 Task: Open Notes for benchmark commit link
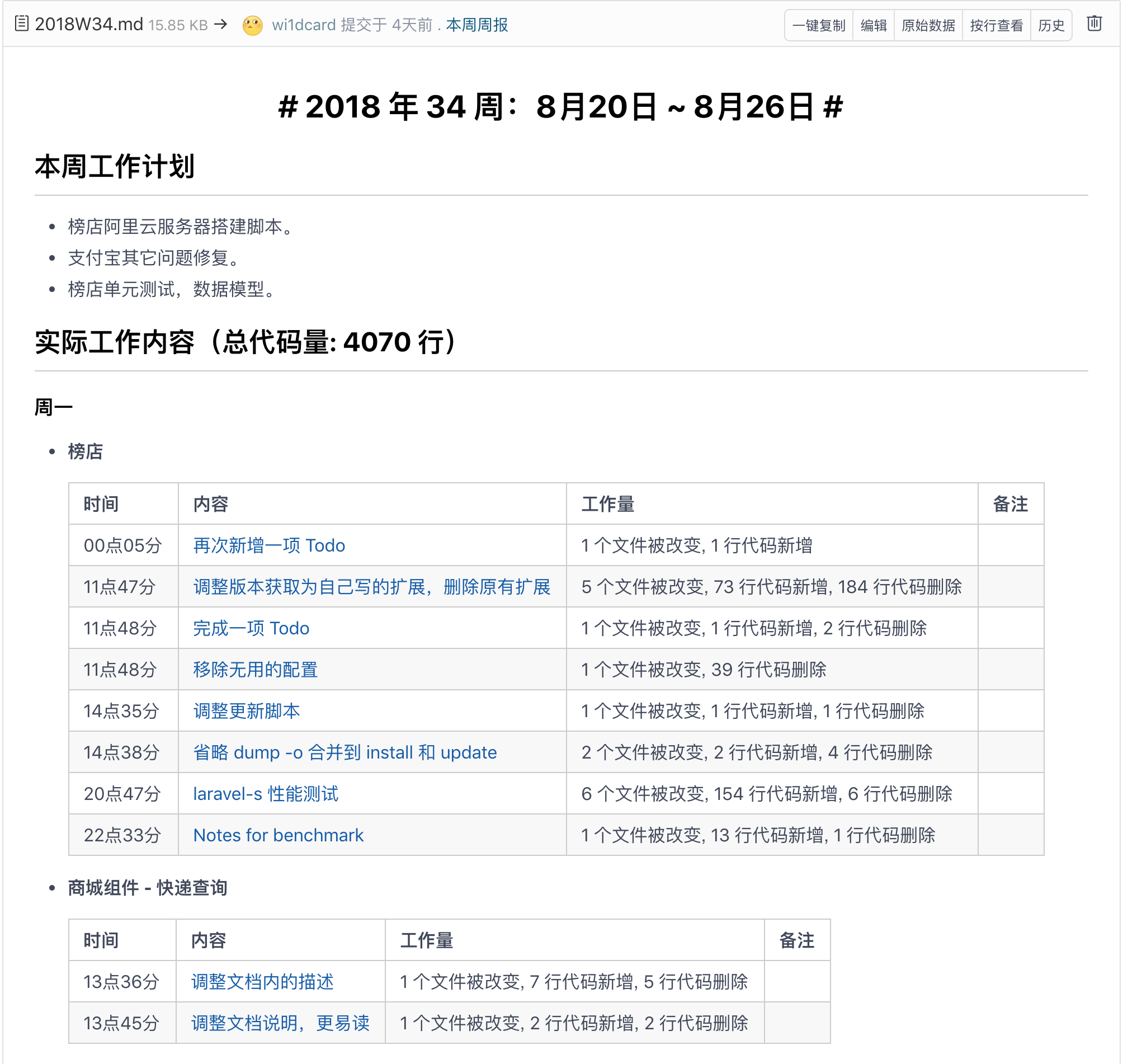278,835
